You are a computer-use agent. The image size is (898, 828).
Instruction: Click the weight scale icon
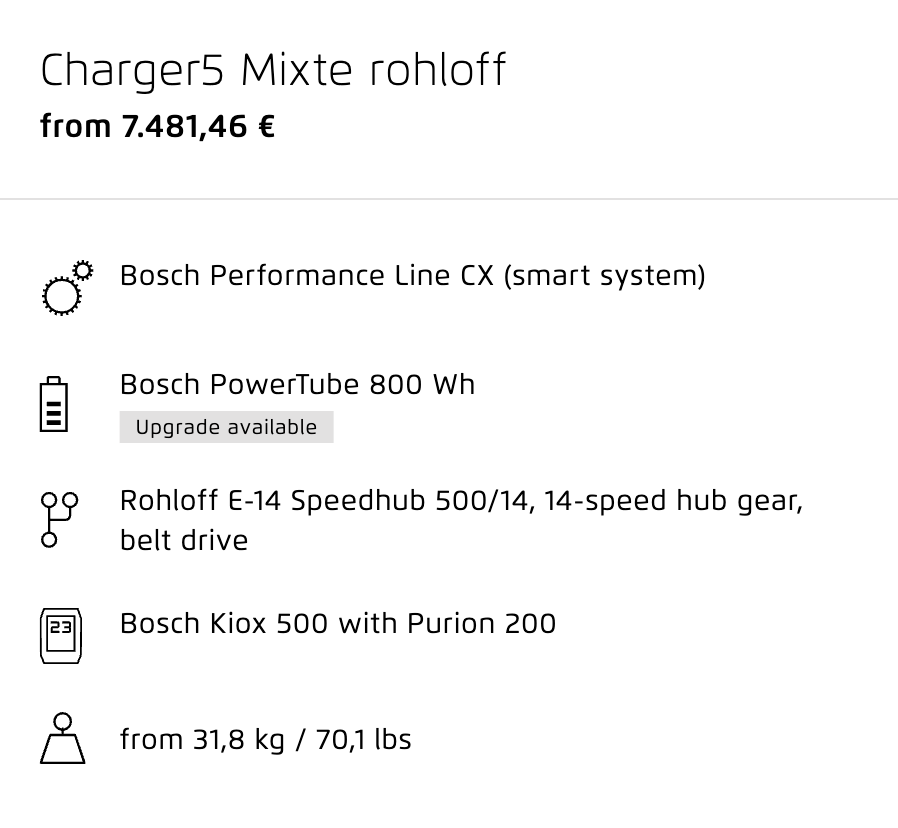point(62,739)
